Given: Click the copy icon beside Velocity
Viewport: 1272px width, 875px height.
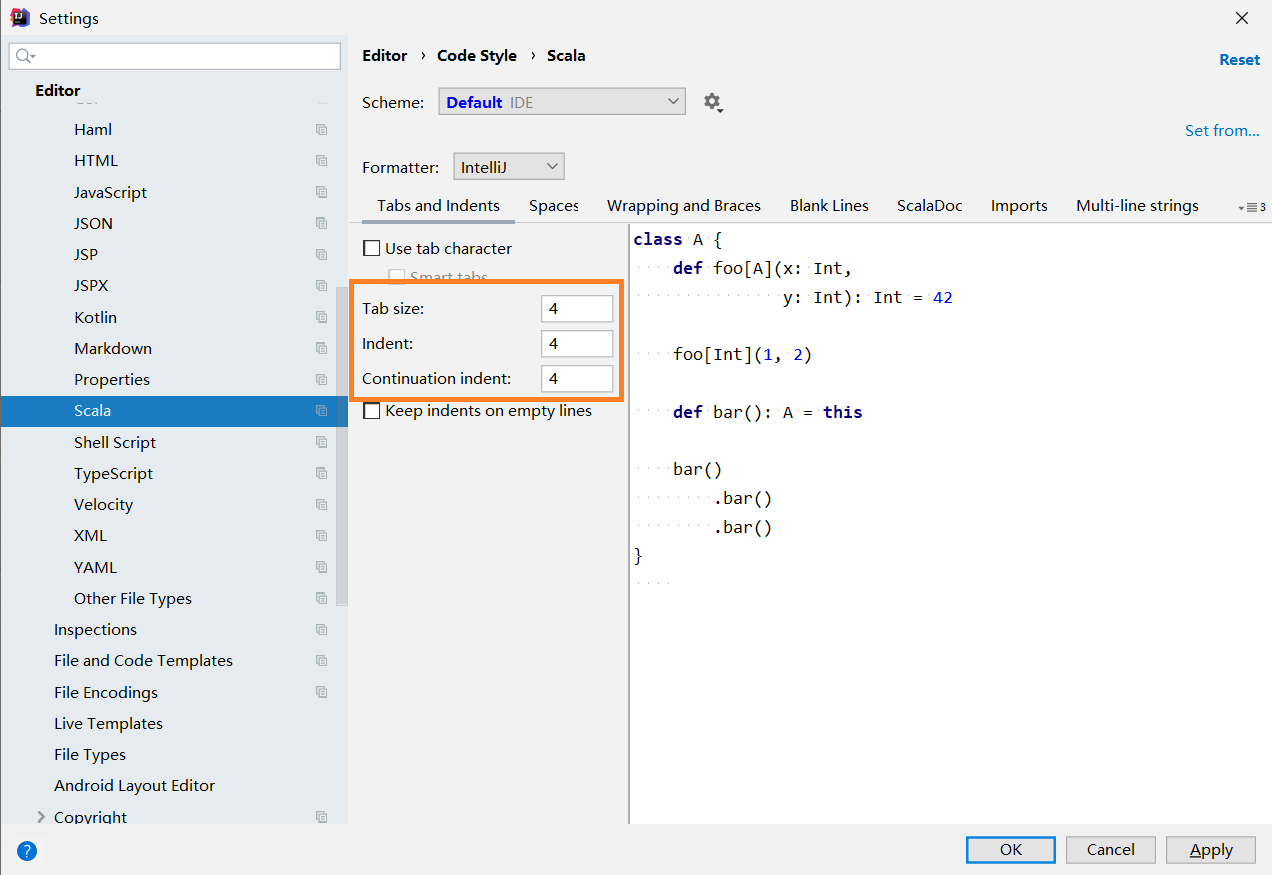Looking at the screenshot, I should pyautogui.click(x=321, y=505).
